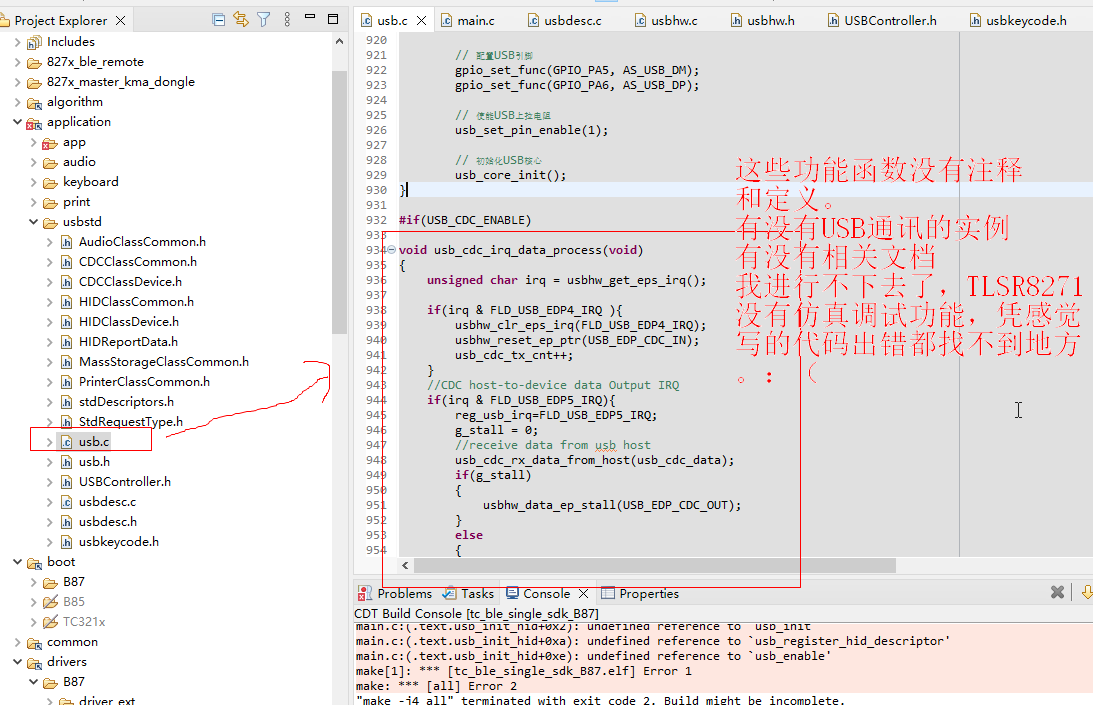This screenshot has width=1093, height=705.
Task: Maximize the Project Explorer panel
Action: coord(333,19)
